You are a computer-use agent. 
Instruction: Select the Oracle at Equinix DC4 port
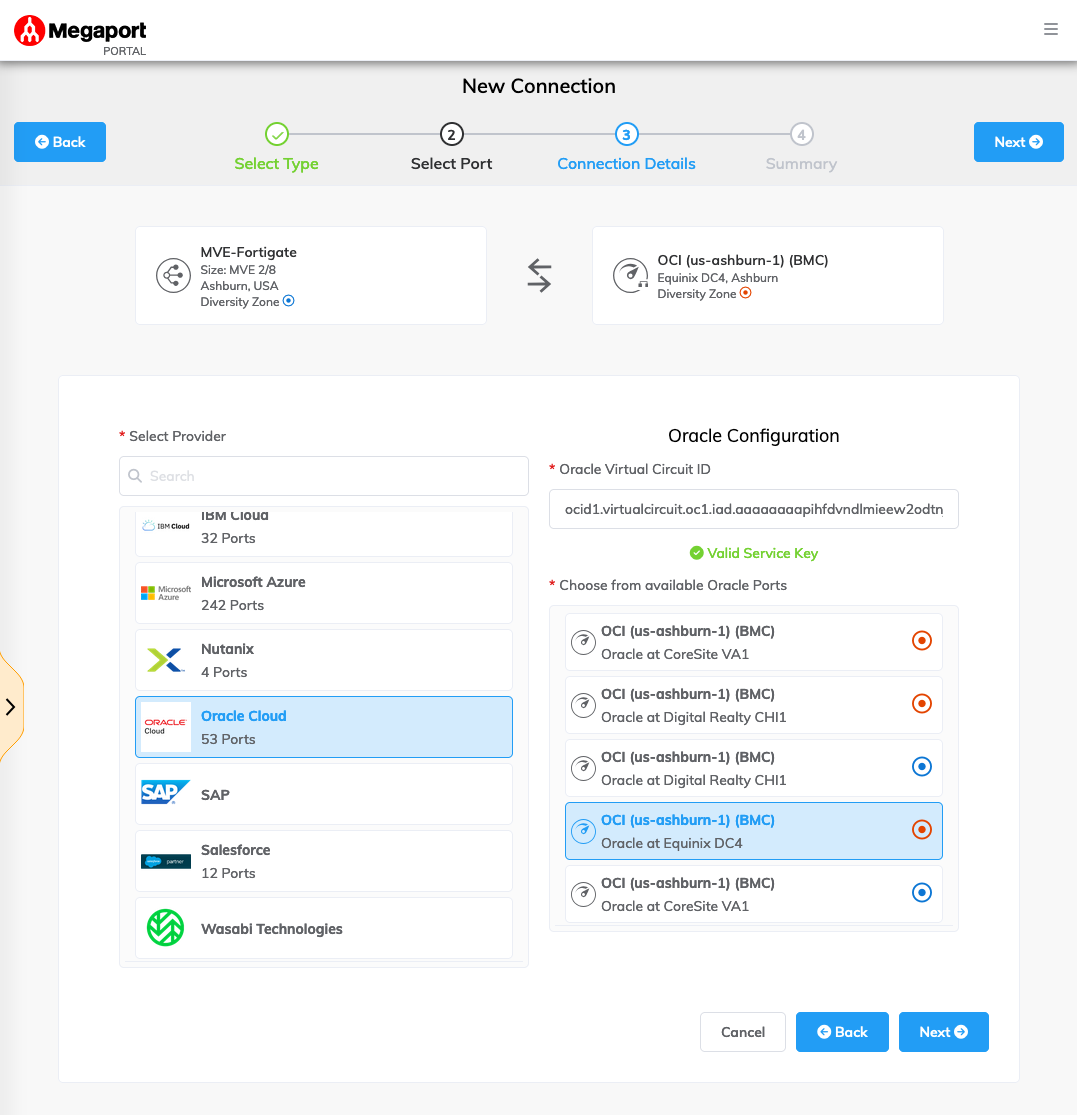click(754, 831)
